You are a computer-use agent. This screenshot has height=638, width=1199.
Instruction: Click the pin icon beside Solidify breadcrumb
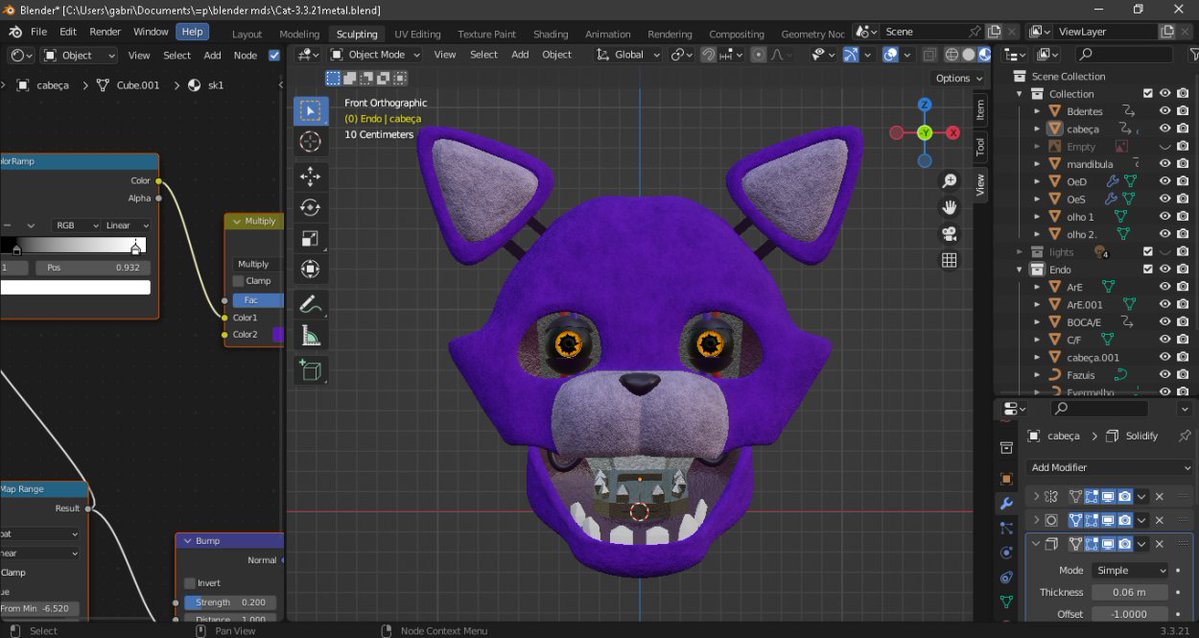click(1184, 435)
